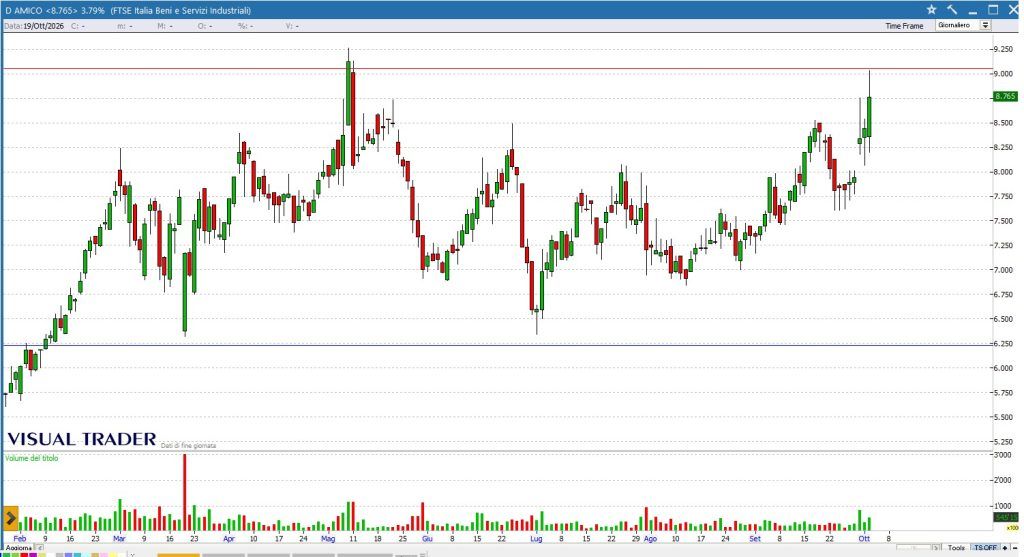
Task: Click the red horizontal resistance line near 9.000
Action: (496, 69)
